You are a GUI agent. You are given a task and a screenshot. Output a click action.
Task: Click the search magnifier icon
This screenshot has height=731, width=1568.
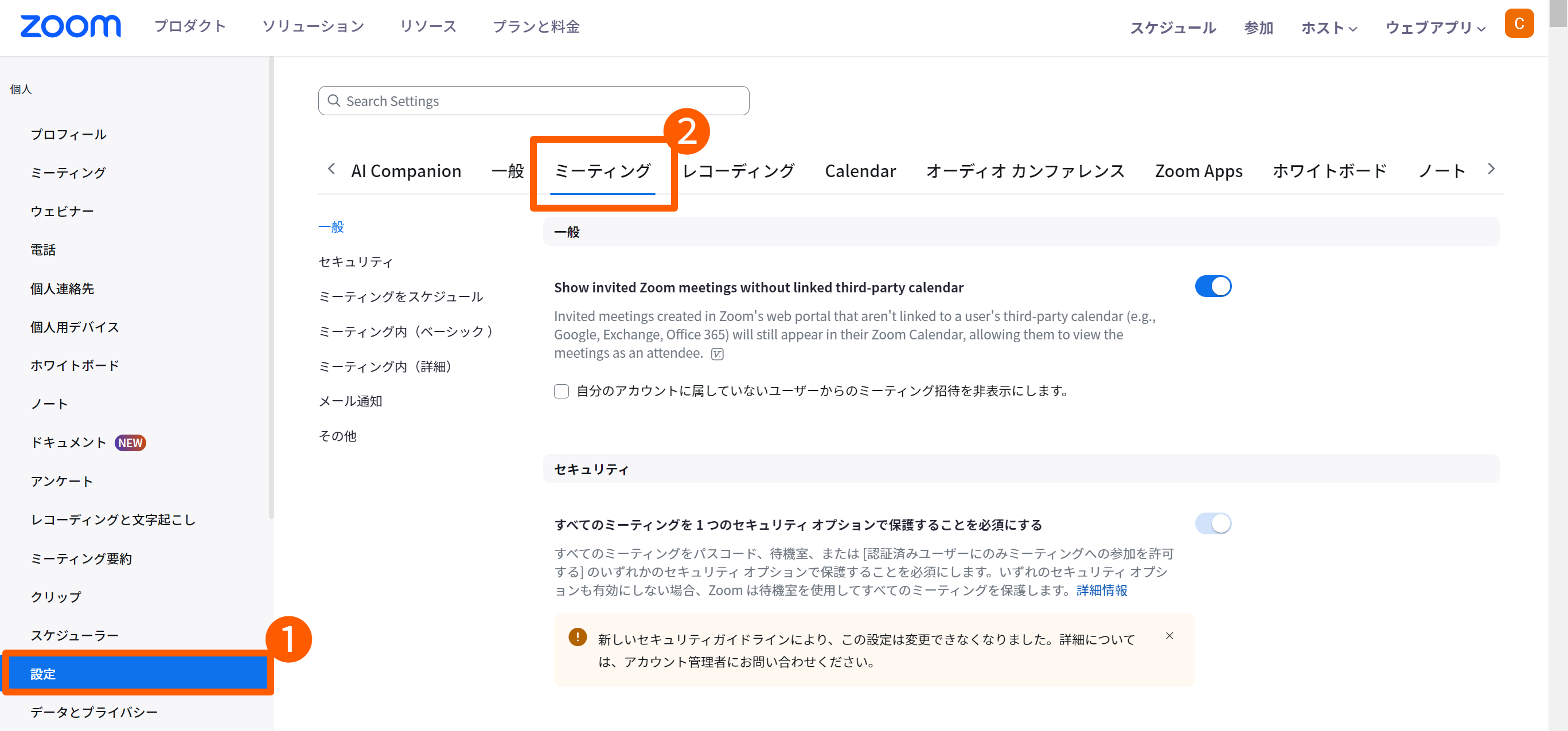tap(334, 100)
